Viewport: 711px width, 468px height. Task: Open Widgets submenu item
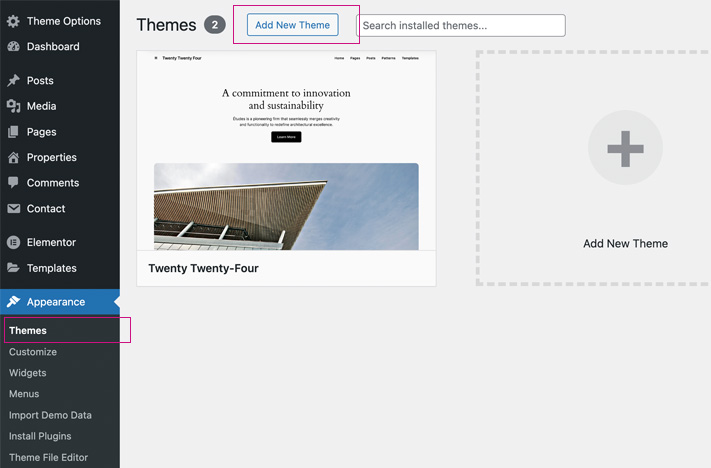[x=28, y=373]
